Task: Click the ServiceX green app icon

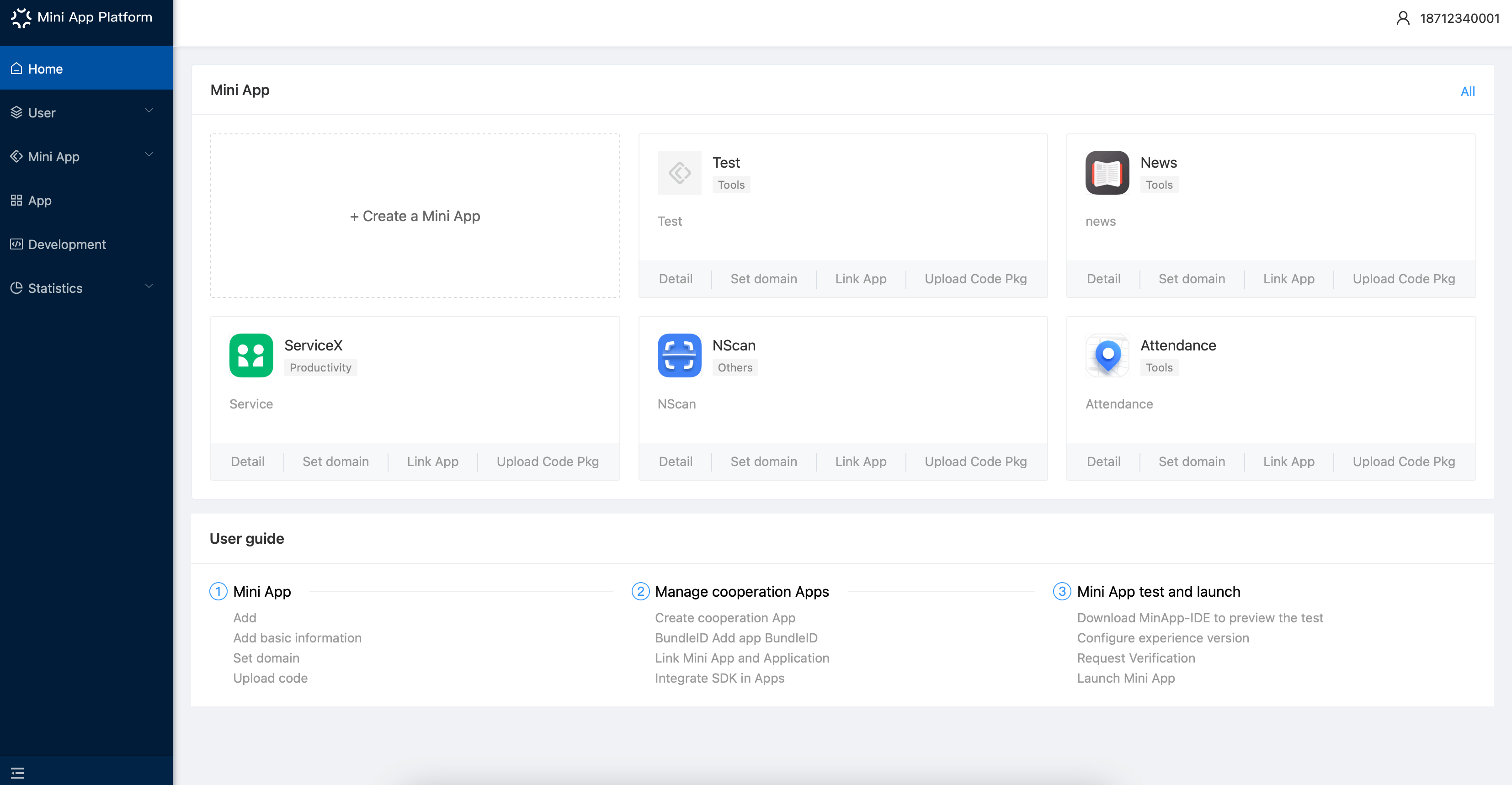Action: 251,355
